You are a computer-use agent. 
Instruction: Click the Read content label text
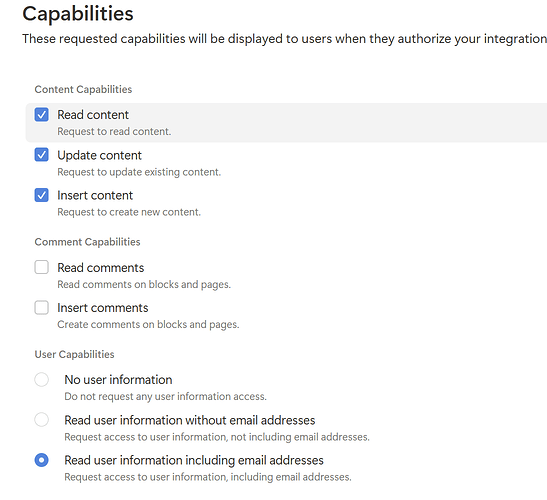pos(93,115)
